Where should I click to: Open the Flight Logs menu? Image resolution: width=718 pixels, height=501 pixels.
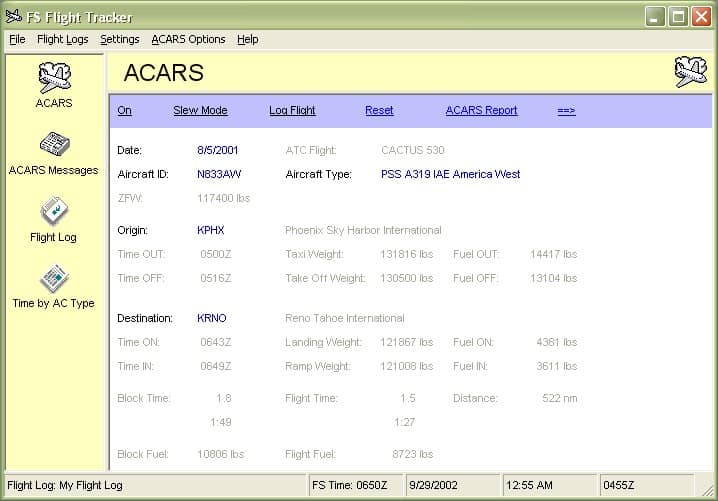62,39
